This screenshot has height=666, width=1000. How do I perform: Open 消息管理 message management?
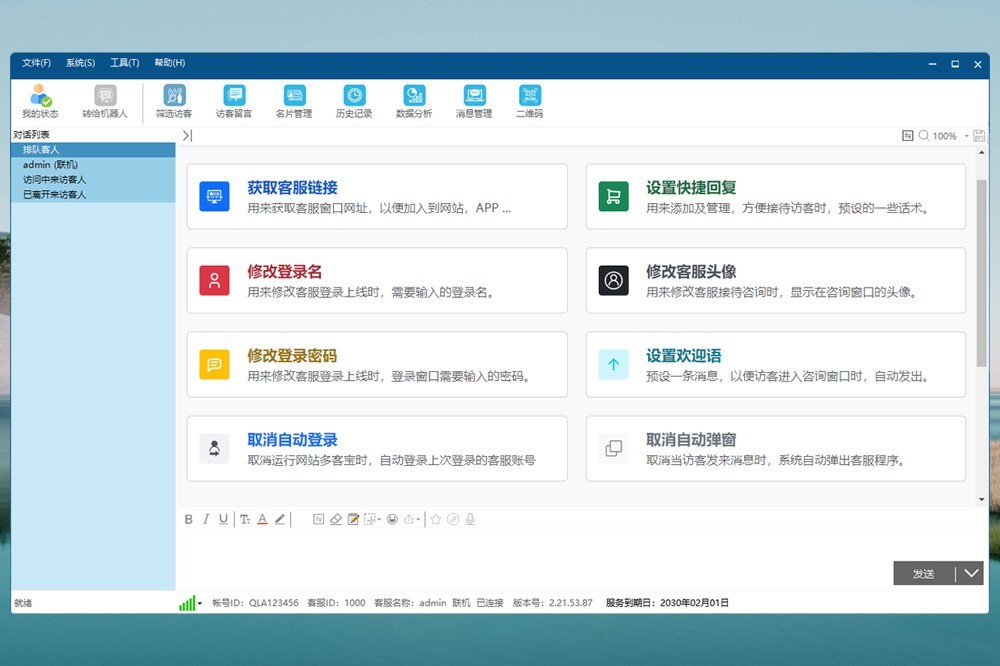tap(474, 101)
